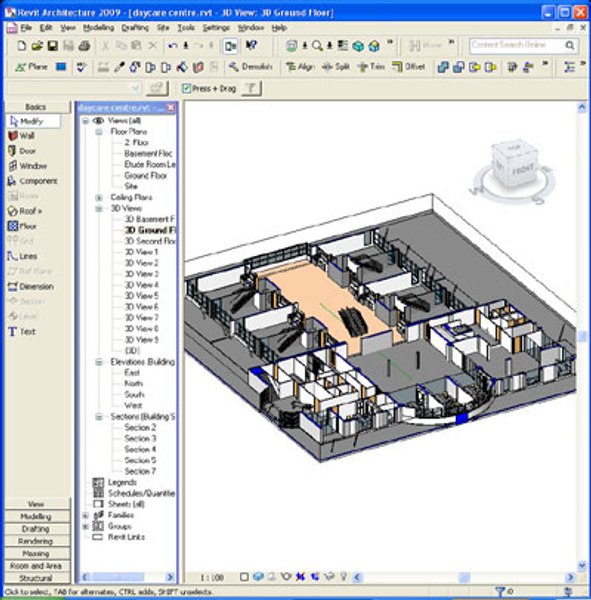Select the Text tool
The image size is (591, 600).
point(22,332)
